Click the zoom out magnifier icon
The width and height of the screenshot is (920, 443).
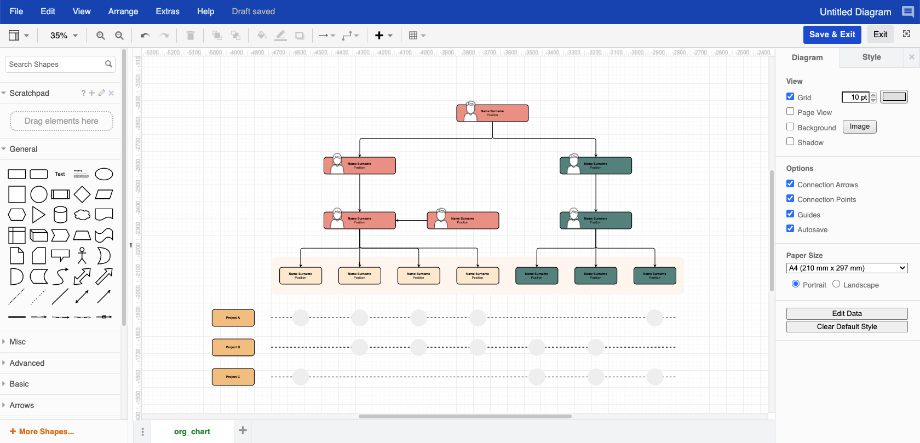pos(119,35)
